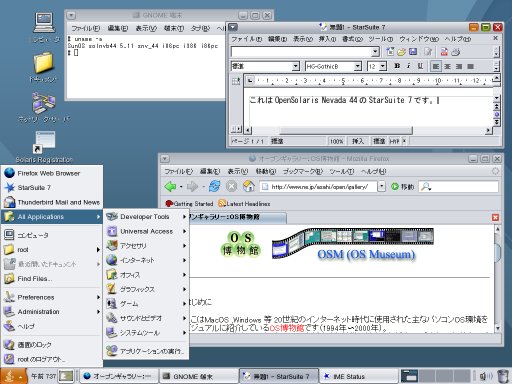Click Underline button in StarSuite toolbar
The height and width of the screenshot is (384, 512).
pyautogui.click(x=420, y=66)
